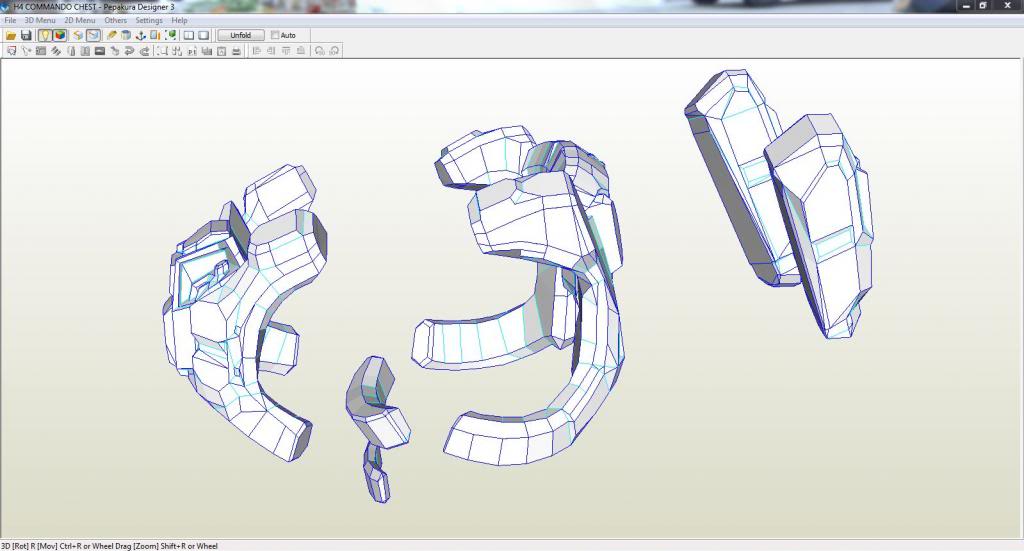Click the text input 'P1' icon
1024x551 pixels.
[x=192, y=51]
